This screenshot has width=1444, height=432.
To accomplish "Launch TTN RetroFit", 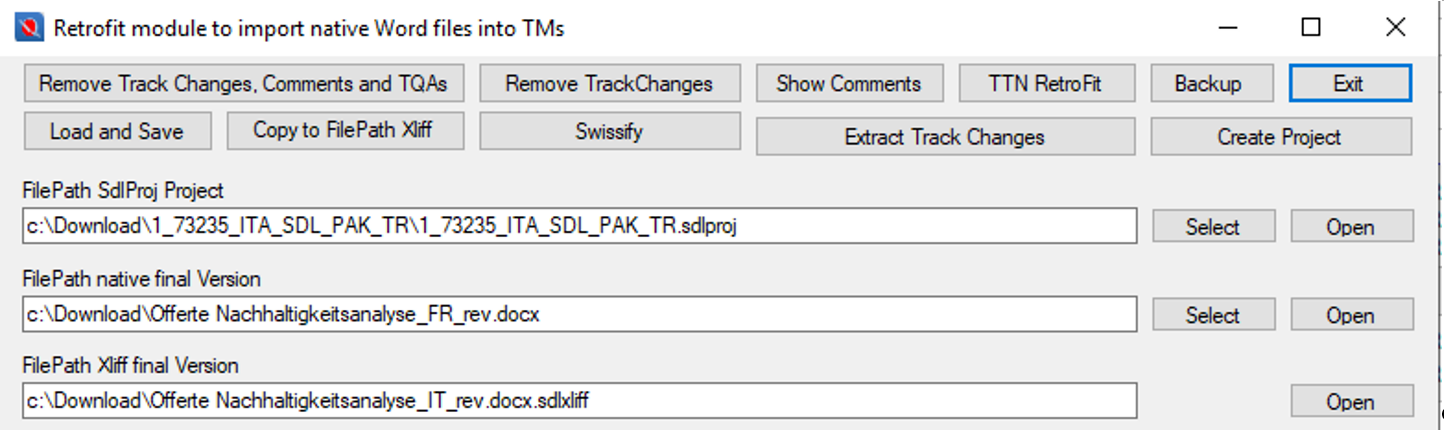I will (x=1047, y=84).
